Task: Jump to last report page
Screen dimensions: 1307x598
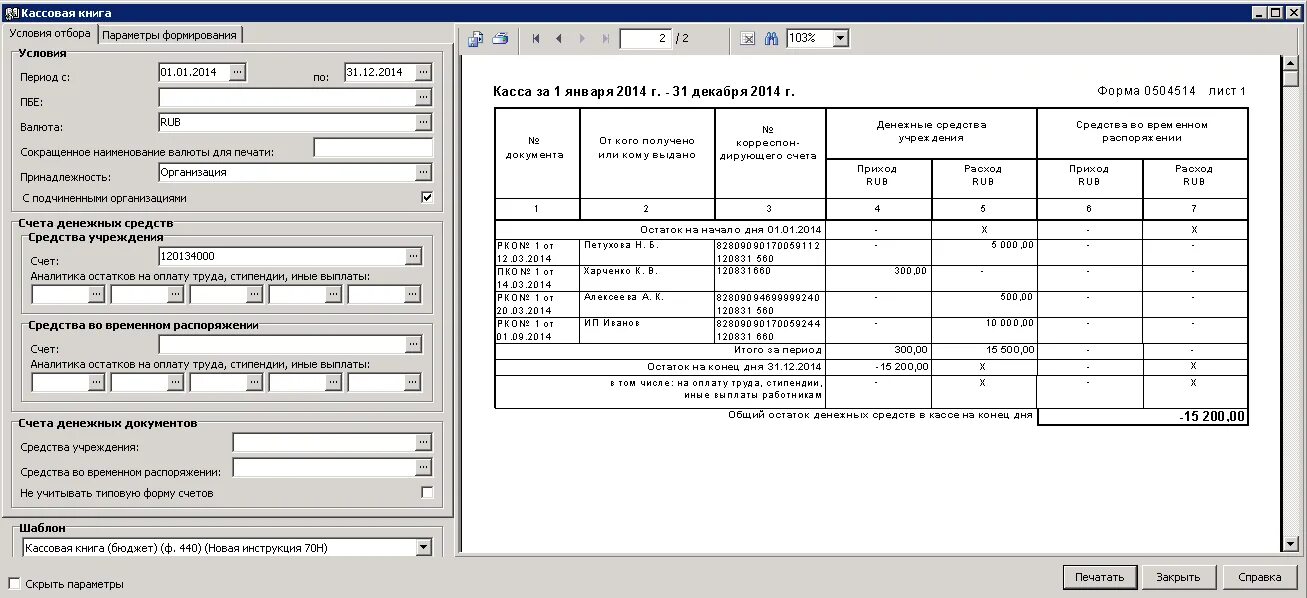Action: point(605,38)
